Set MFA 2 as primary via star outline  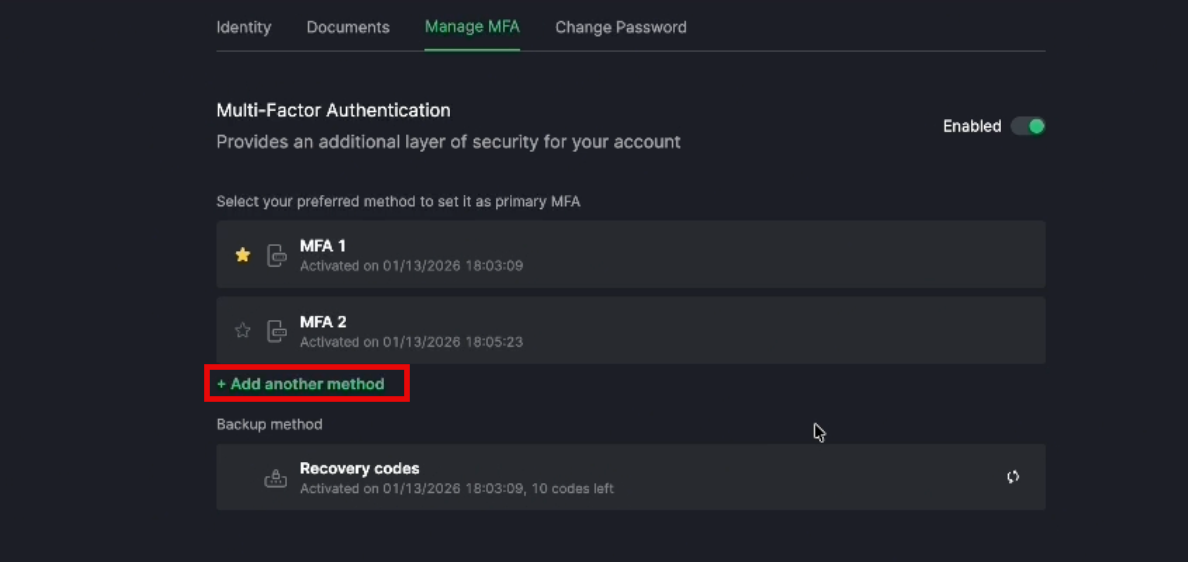tap(242, 330)
